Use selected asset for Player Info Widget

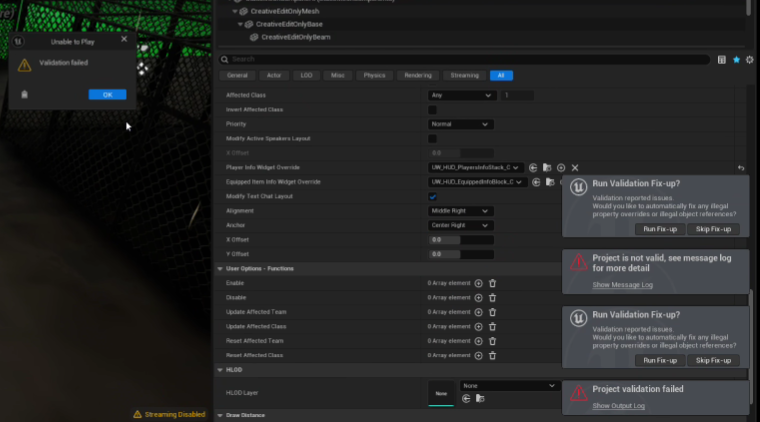[x=533, y=168]
